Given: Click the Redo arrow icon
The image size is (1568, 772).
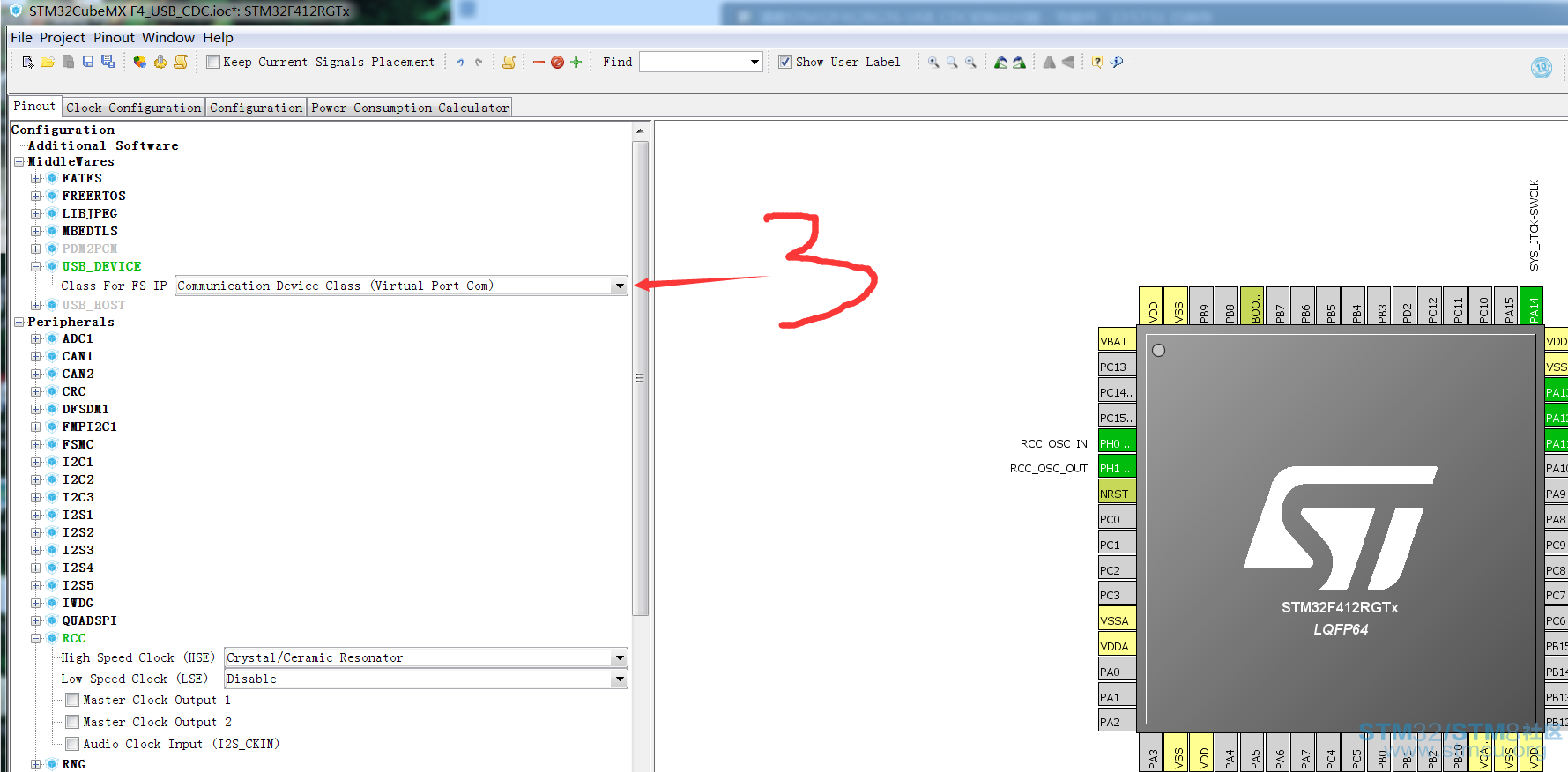Looking at the screenshot, I should click(479, 63).
